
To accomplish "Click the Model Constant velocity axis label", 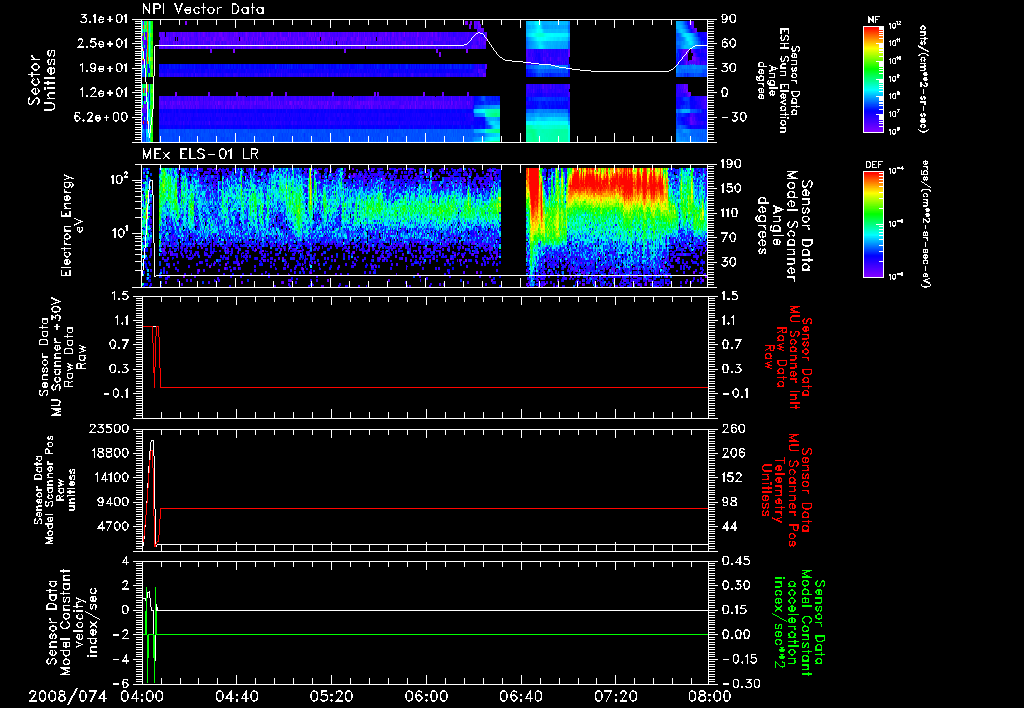I will pyautogui.click(x=75, y=621).
